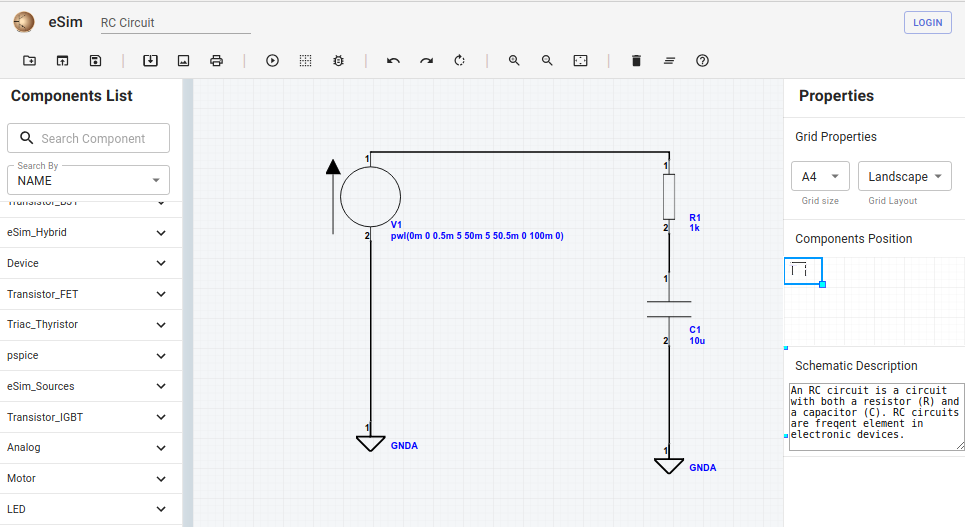Create a new schematic with the folder-plus icon
Screen dimensions: 965x527
[30, 60]
